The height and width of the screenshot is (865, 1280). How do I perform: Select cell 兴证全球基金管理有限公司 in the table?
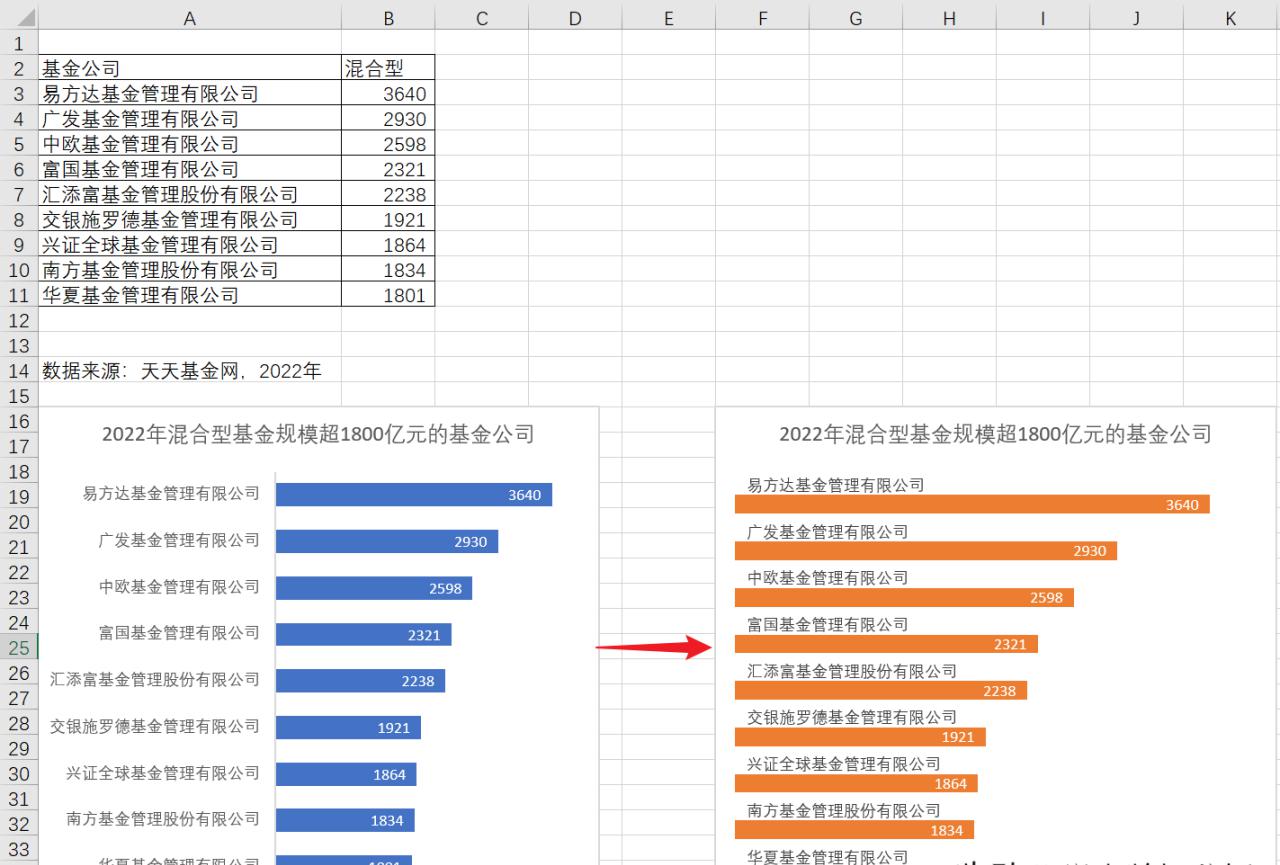point(190,245)
